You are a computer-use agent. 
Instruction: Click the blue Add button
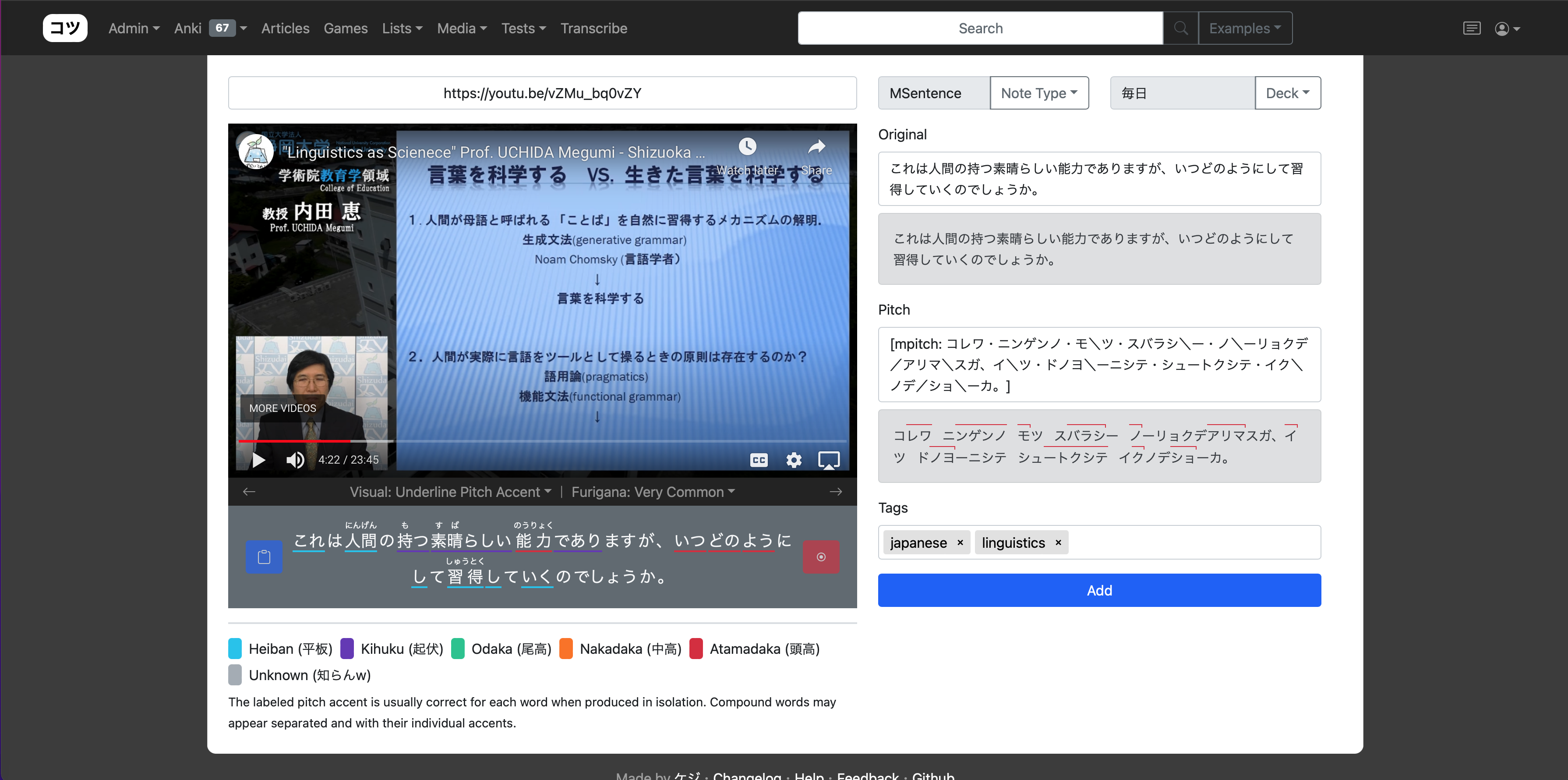[1099, 590]
